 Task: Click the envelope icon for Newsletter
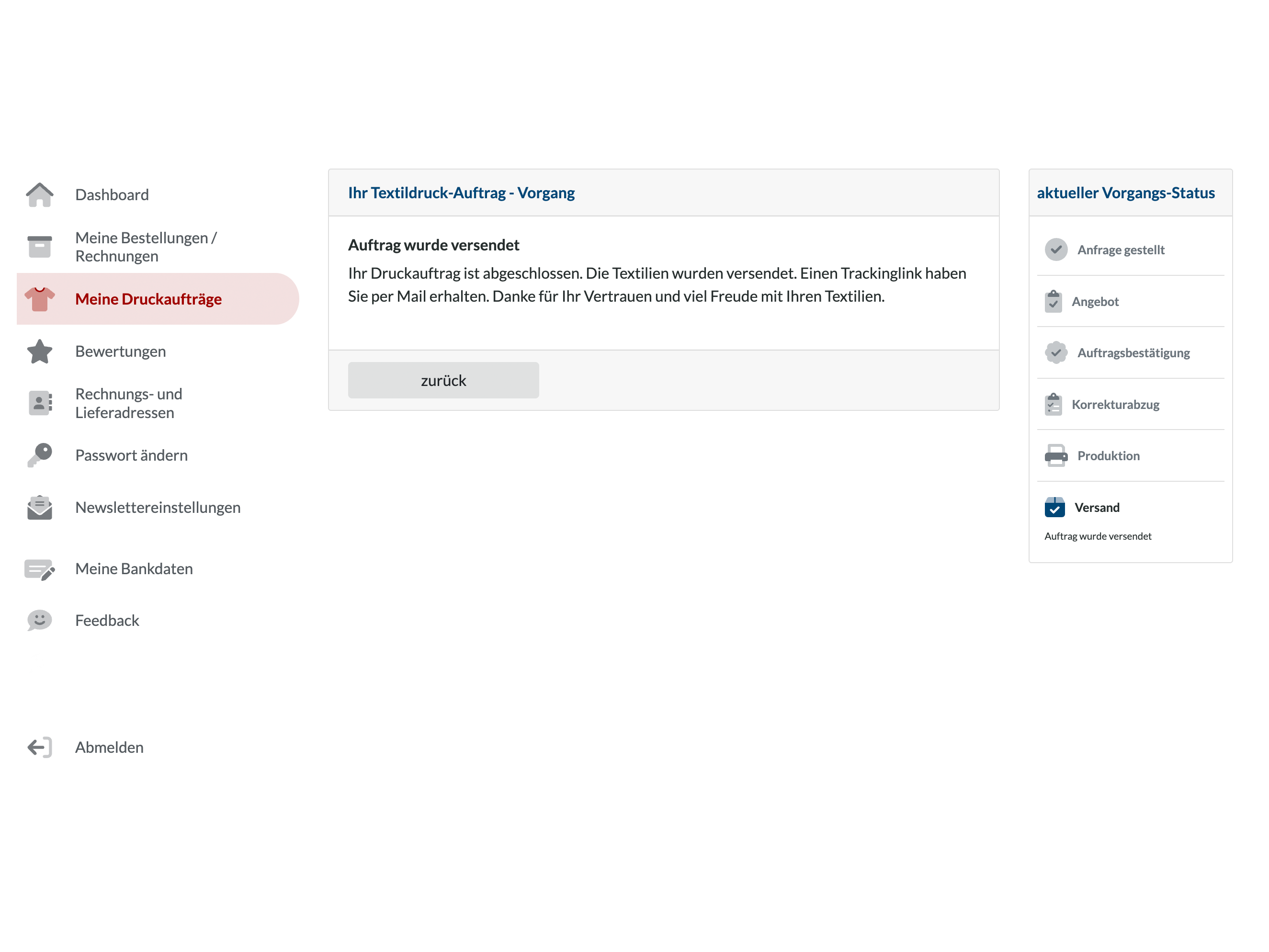(40, 507)
